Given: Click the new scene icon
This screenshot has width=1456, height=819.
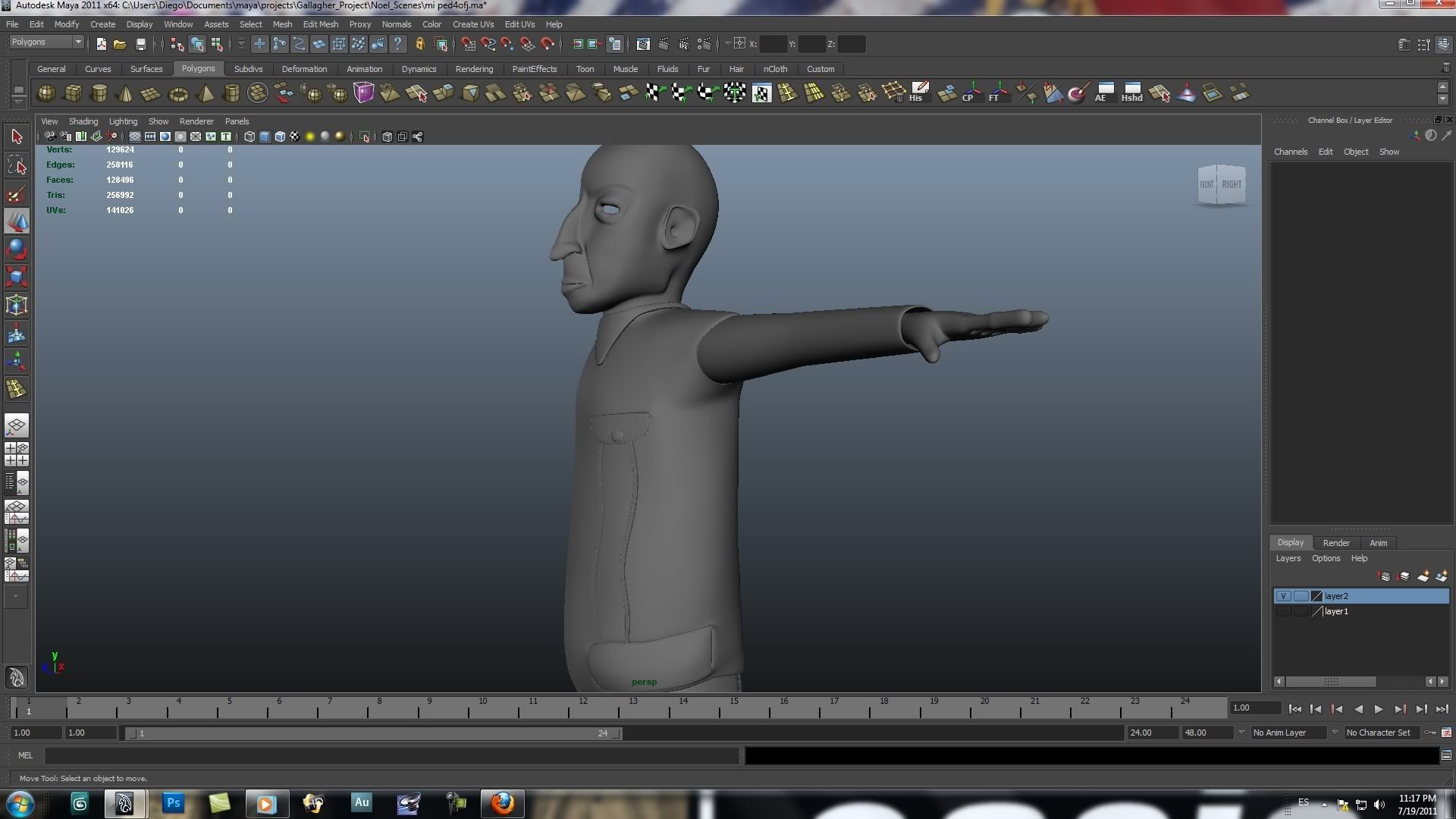Looking at the screenshot, I should click(x=101, y=44).
